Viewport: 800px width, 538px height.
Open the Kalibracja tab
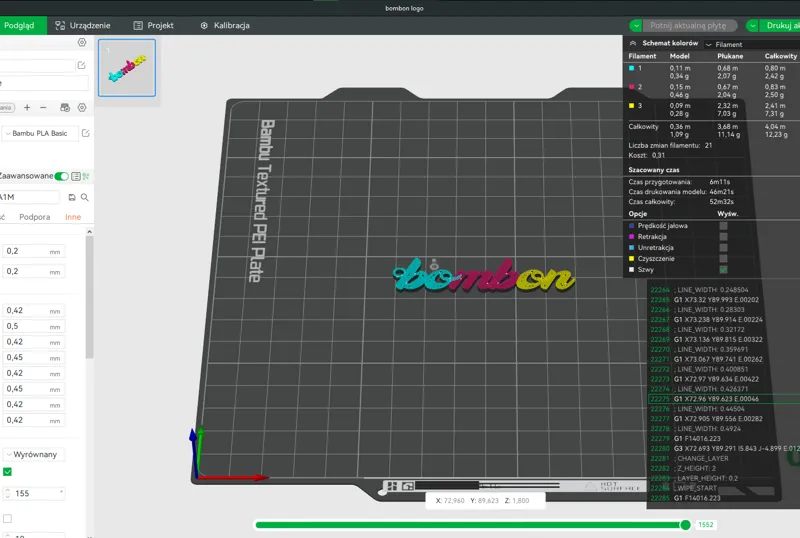225,26
